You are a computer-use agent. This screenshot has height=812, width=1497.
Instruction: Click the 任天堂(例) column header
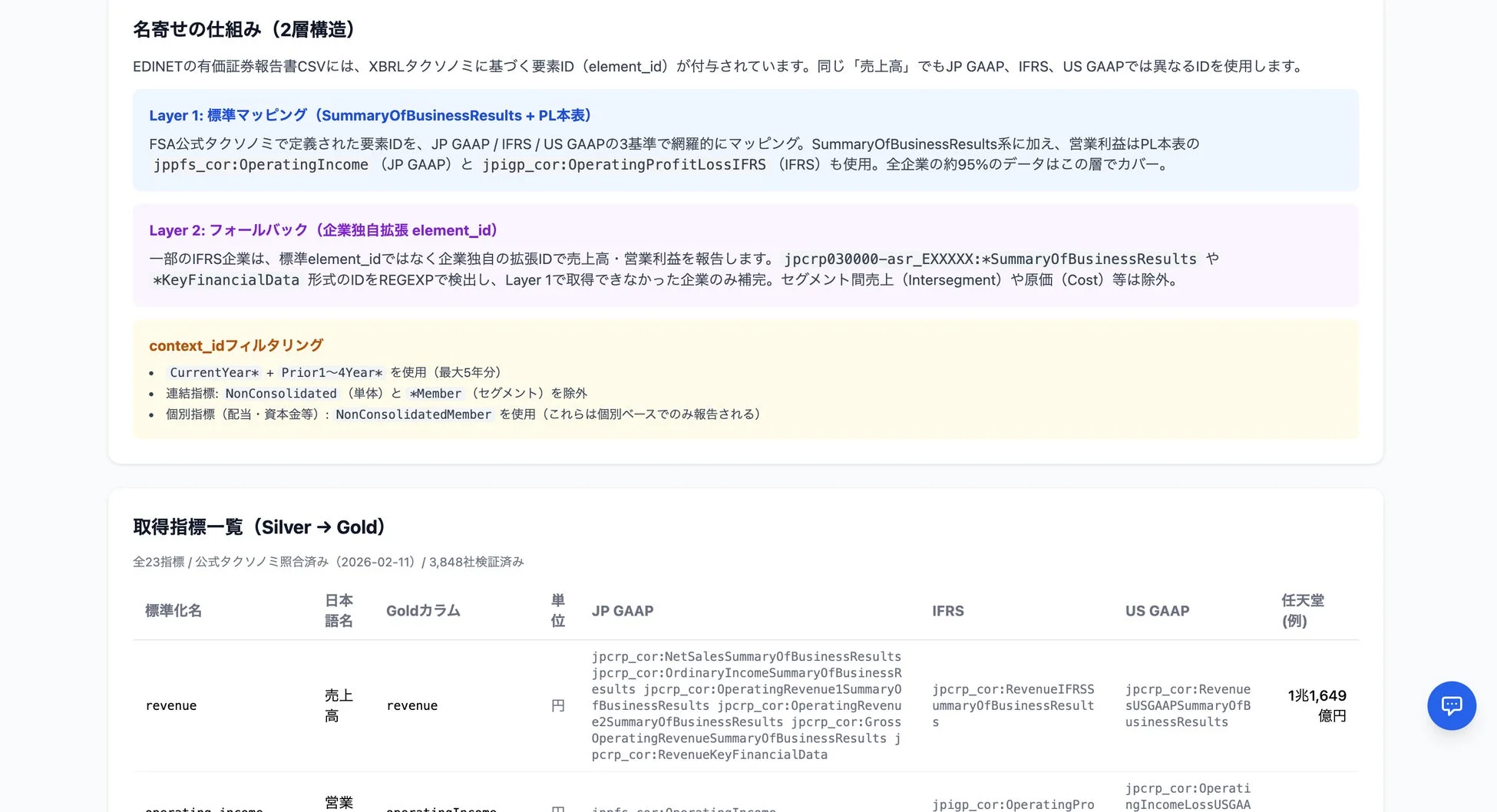[1302, 611]
